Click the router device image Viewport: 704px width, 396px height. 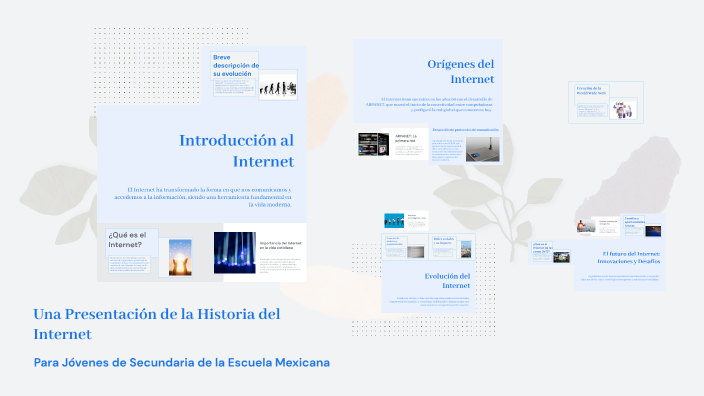483,150
